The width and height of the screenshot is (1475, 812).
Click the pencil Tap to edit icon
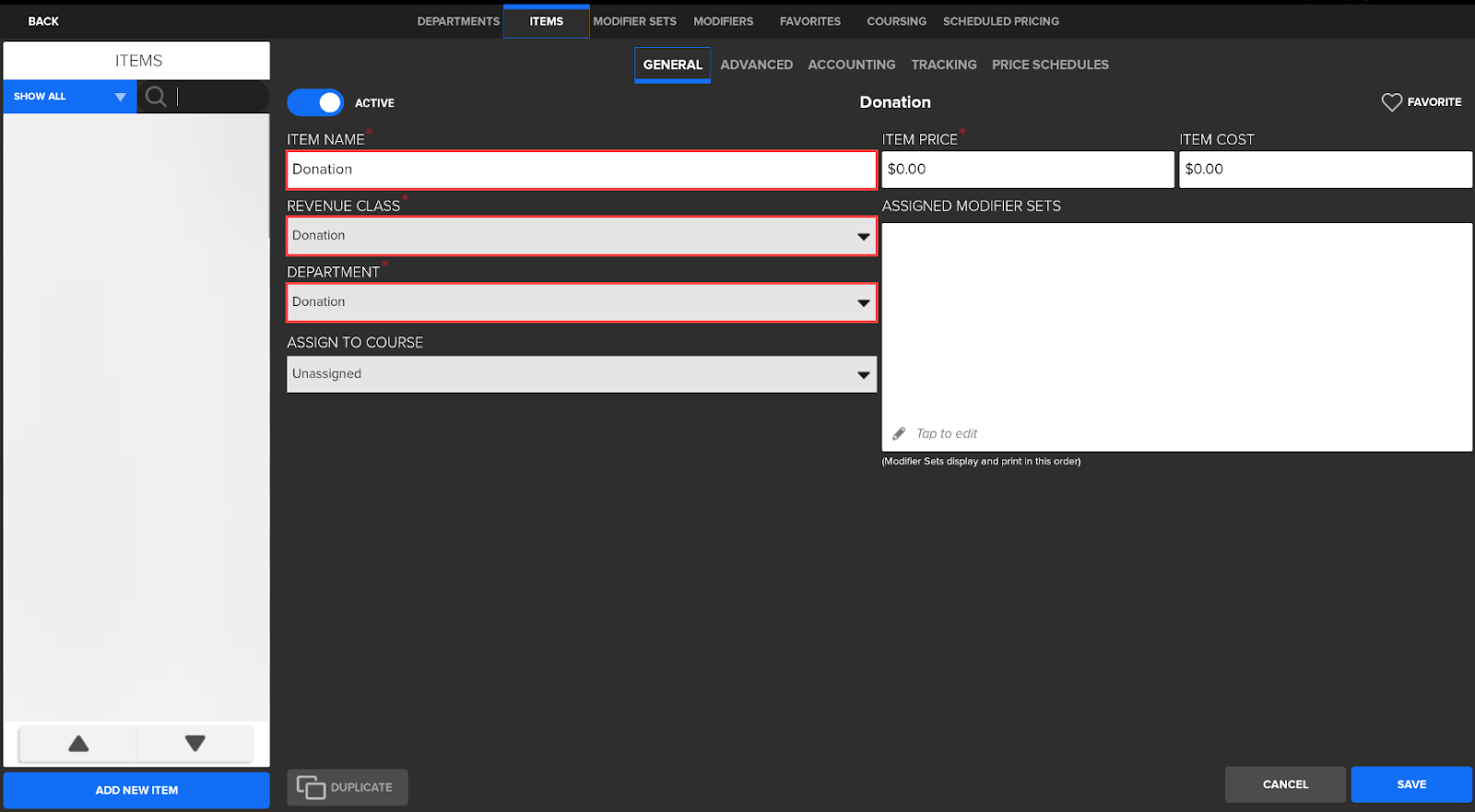[x=899, y=434]
